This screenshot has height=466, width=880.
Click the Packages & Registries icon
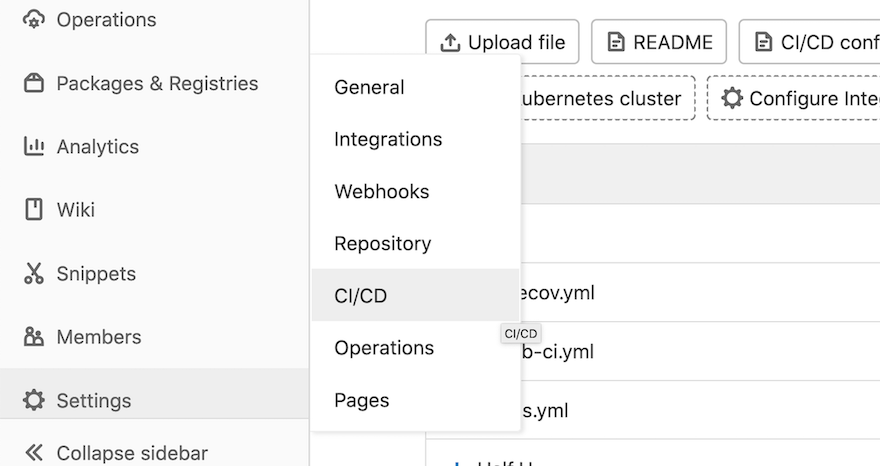(x=34, y=83)
